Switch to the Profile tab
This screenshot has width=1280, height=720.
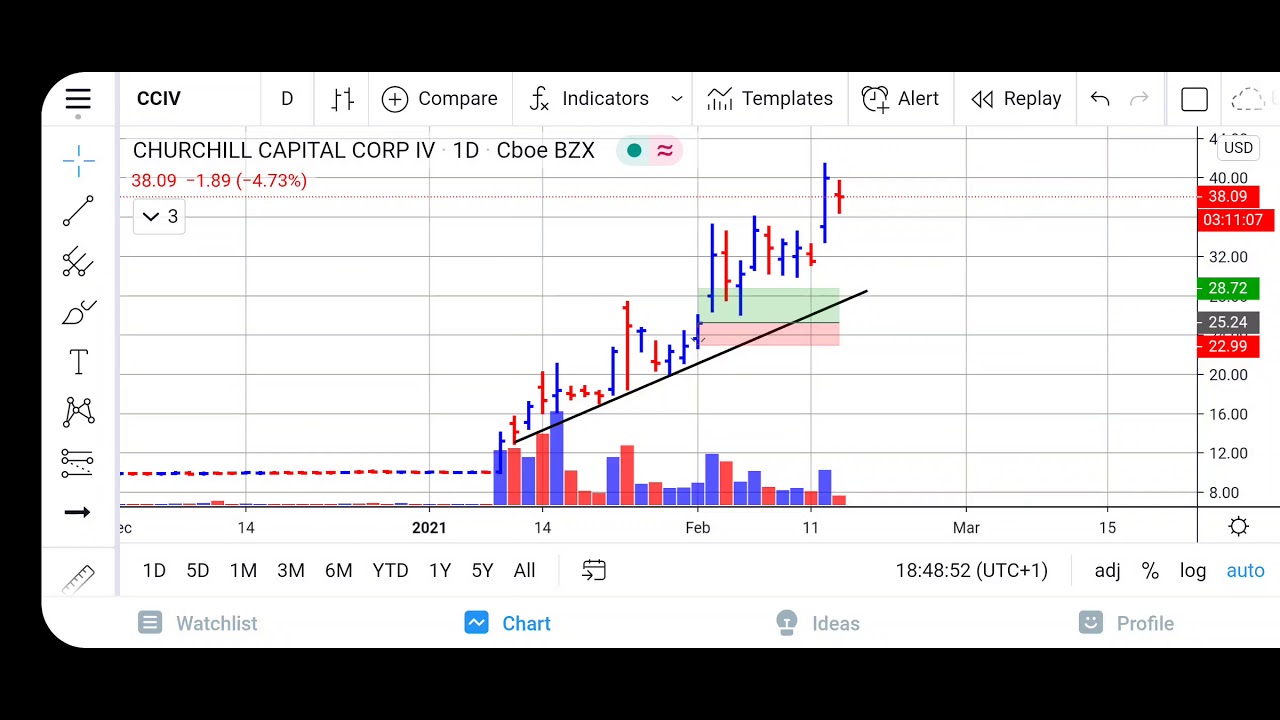coord(1127,623)
